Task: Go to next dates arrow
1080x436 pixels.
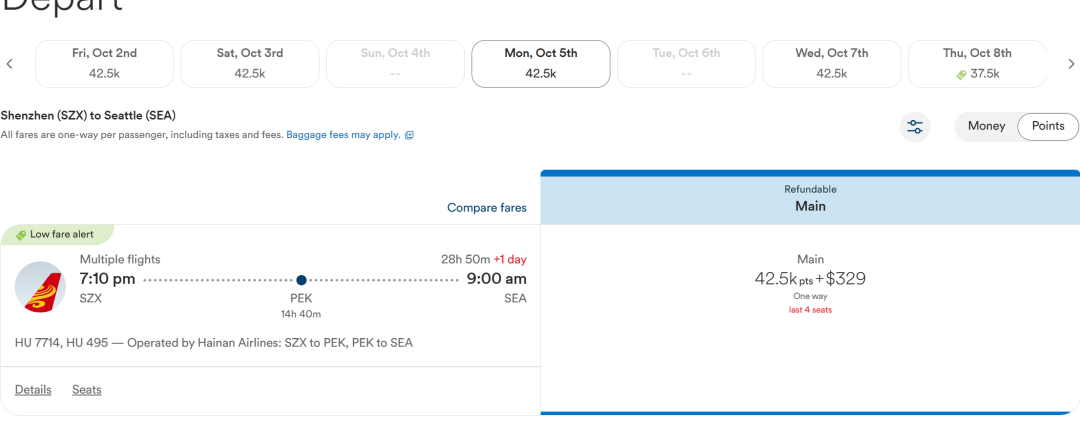Action: [1071, 64]
